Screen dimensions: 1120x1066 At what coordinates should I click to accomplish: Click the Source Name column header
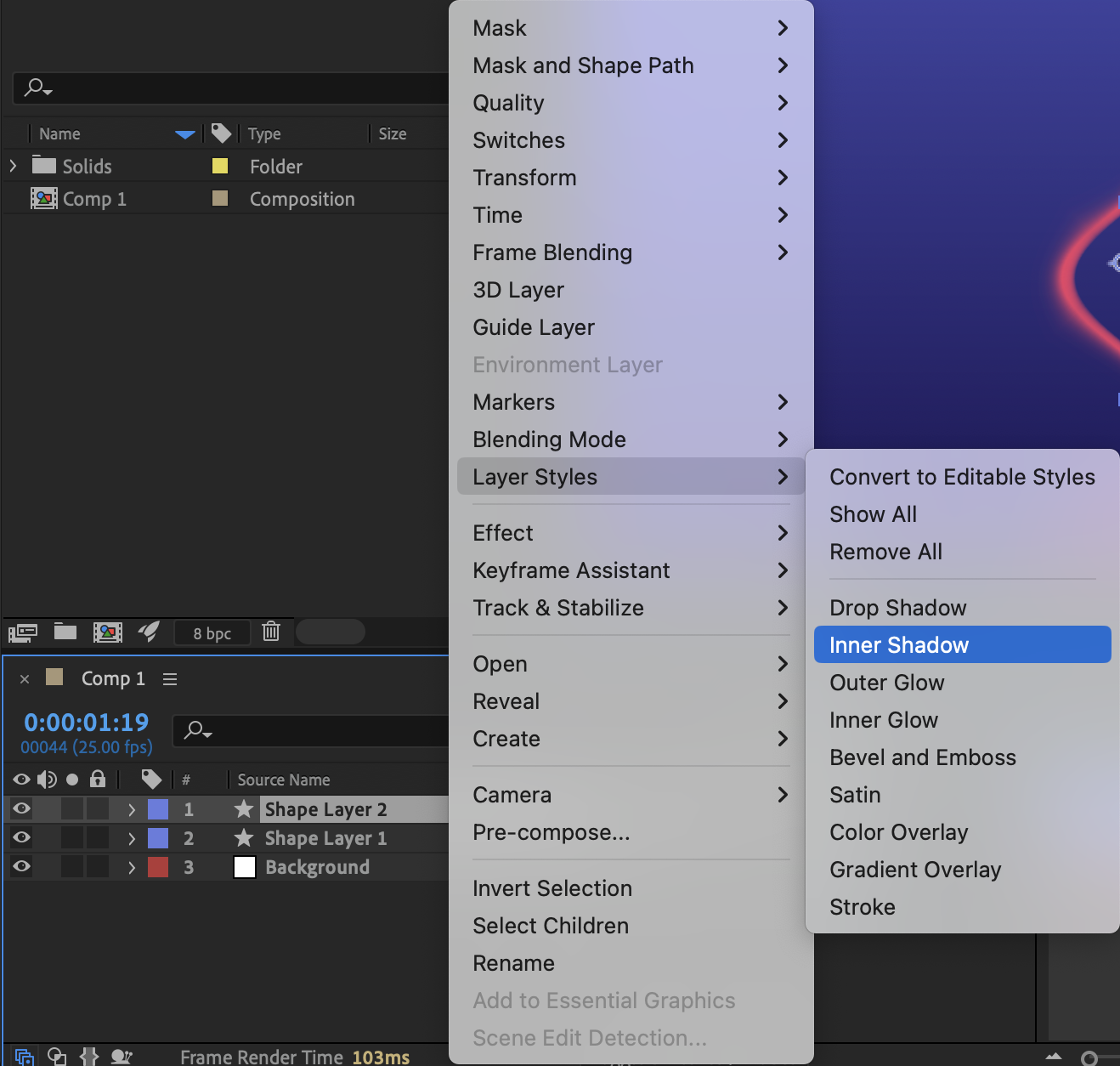click(284, 780)
